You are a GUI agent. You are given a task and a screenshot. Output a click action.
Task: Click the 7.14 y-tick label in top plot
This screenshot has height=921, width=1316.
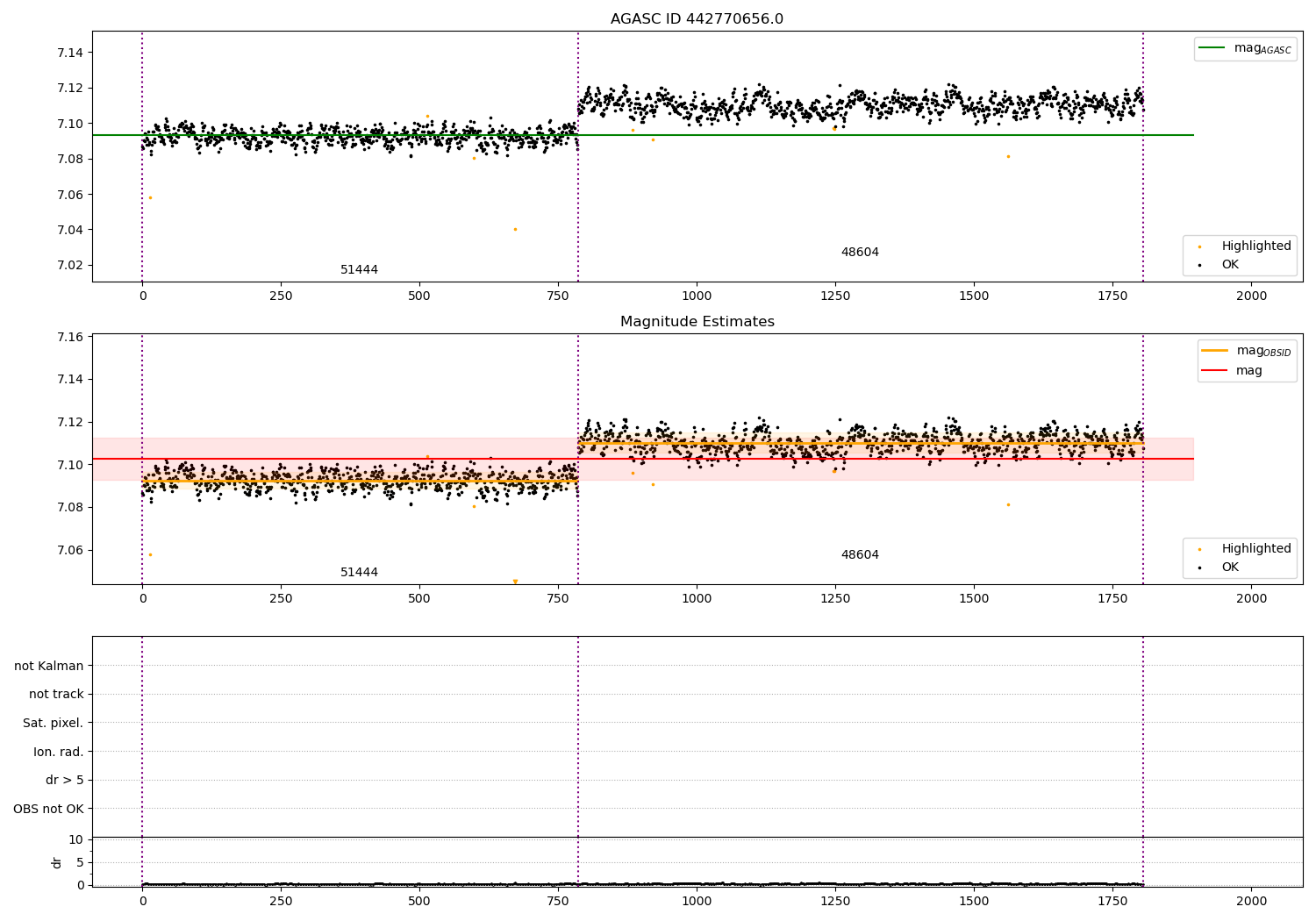coord(70,54)
